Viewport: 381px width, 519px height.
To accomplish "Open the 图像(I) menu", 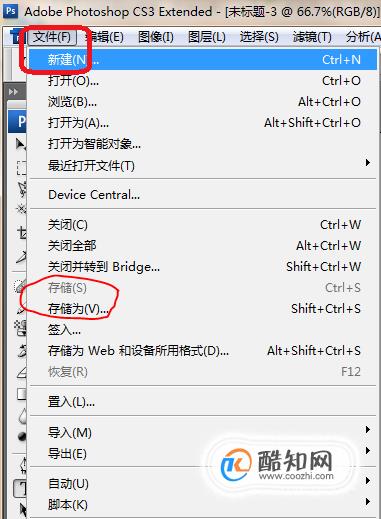I will coord(156,37).
